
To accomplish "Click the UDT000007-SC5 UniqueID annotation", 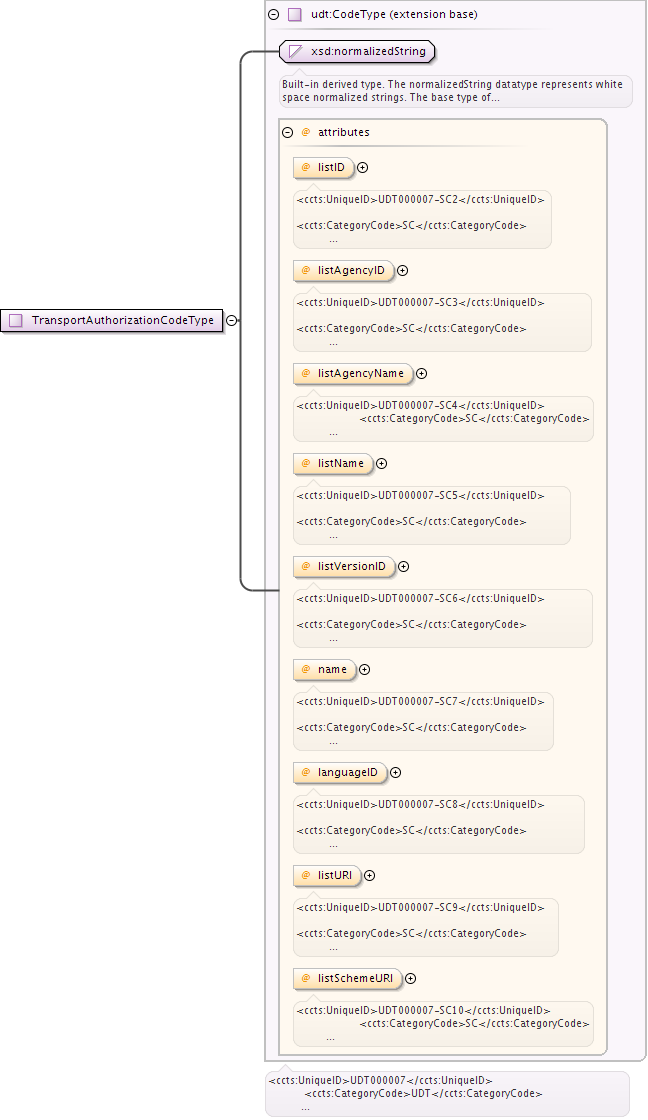I will tap(421, 496).
